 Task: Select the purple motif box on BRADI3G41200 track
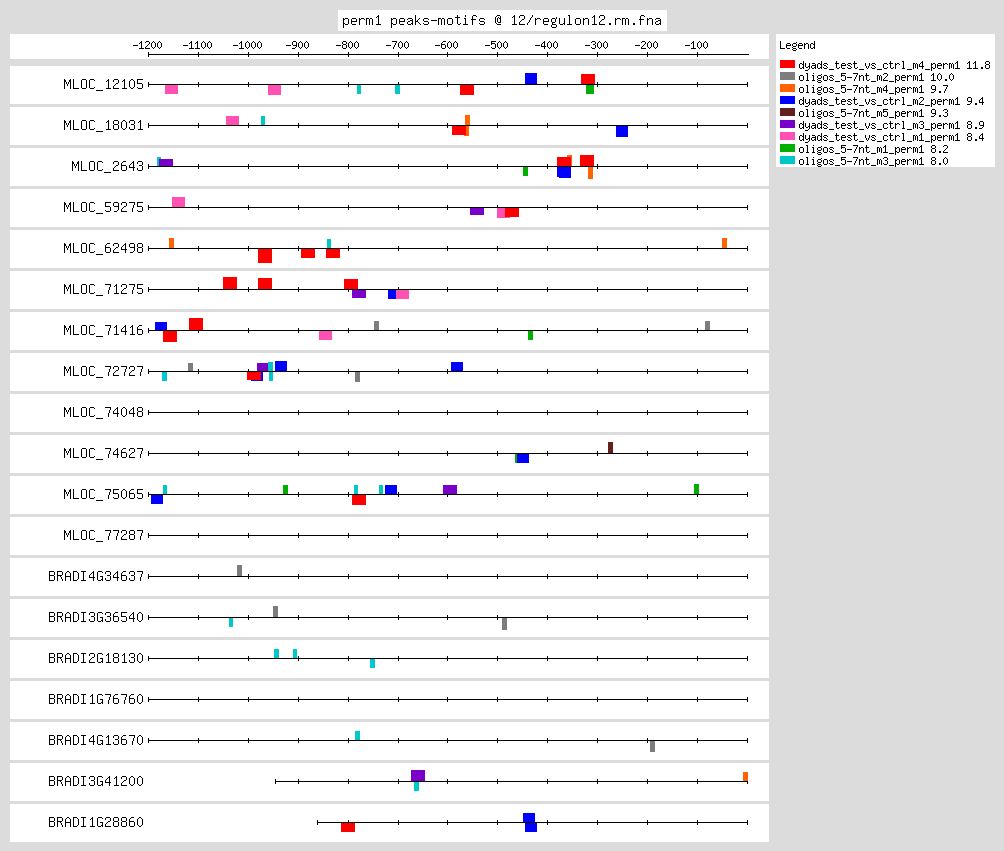(418, 776)
